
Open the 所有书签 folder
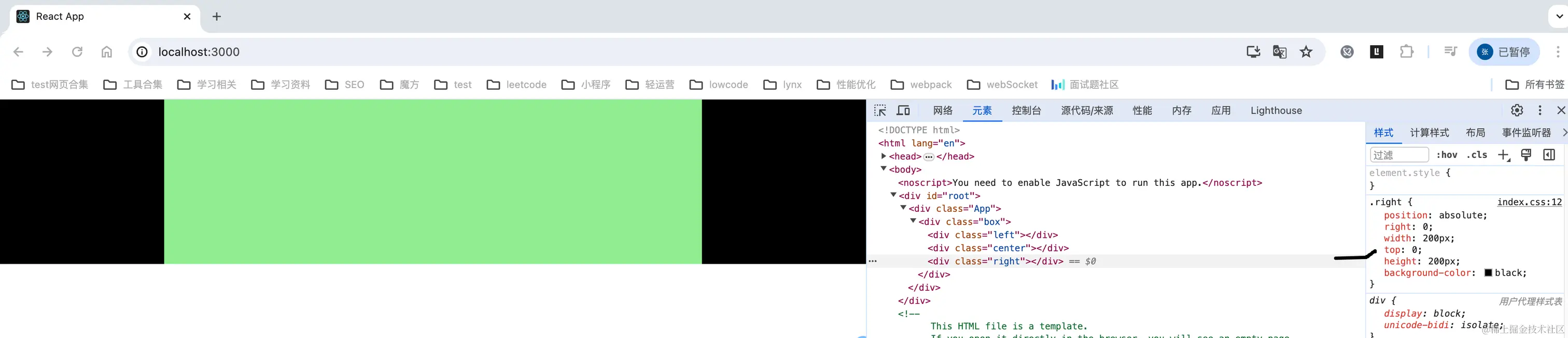(1534, 85)
